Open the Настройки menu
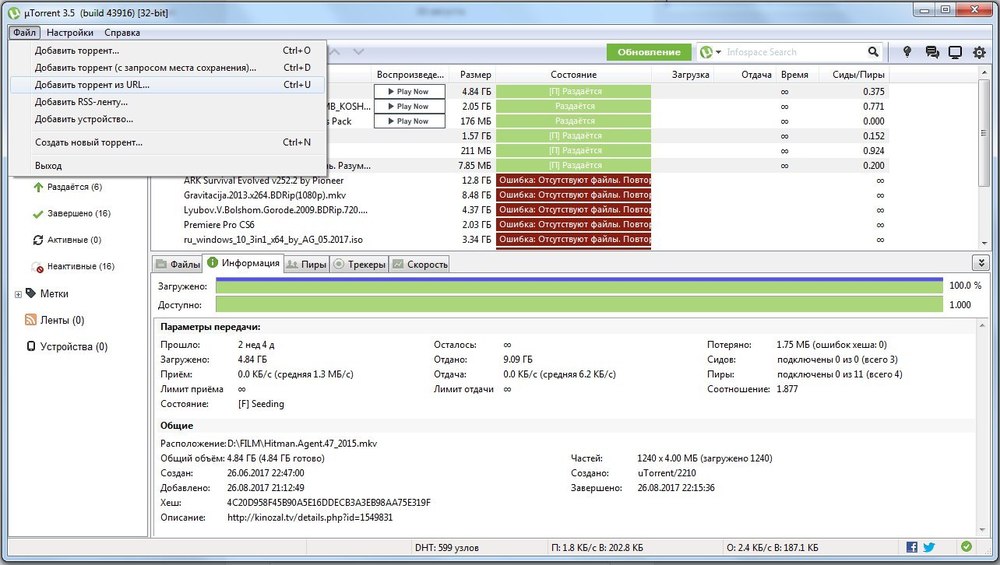 click(x=71, y=33)
